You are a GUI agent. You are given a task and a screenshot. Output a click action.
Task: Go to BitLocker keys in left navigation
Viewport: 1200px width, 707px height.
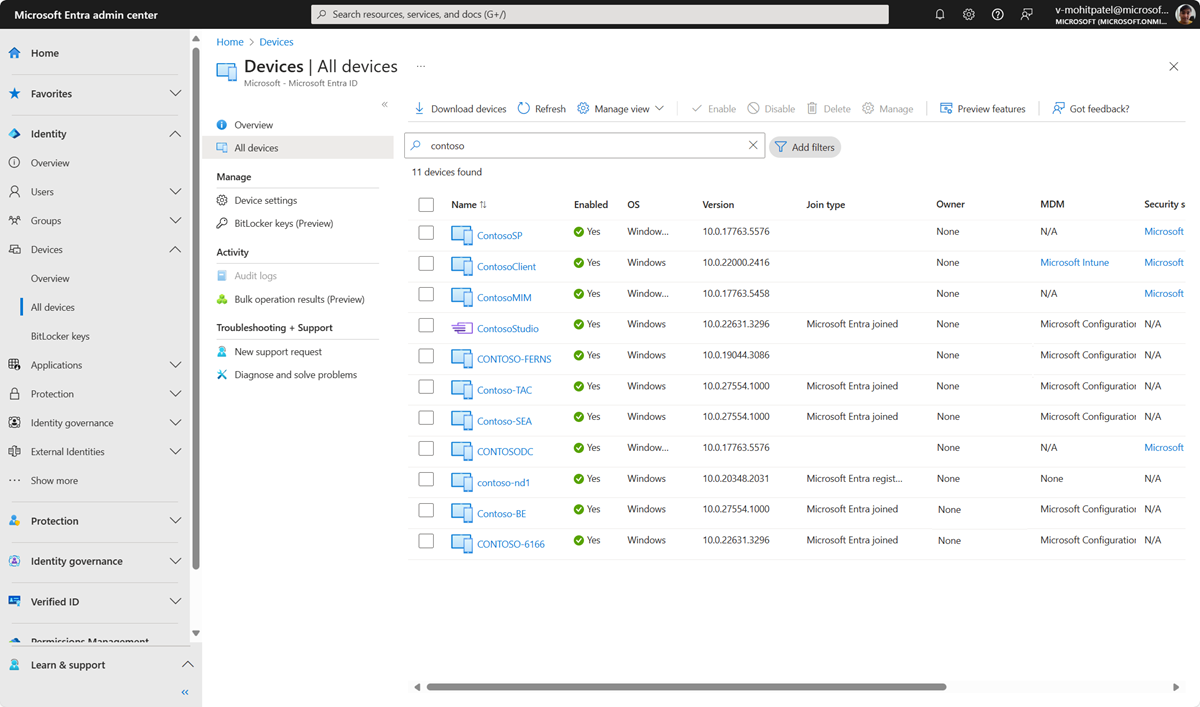click(x=60, y=336)
